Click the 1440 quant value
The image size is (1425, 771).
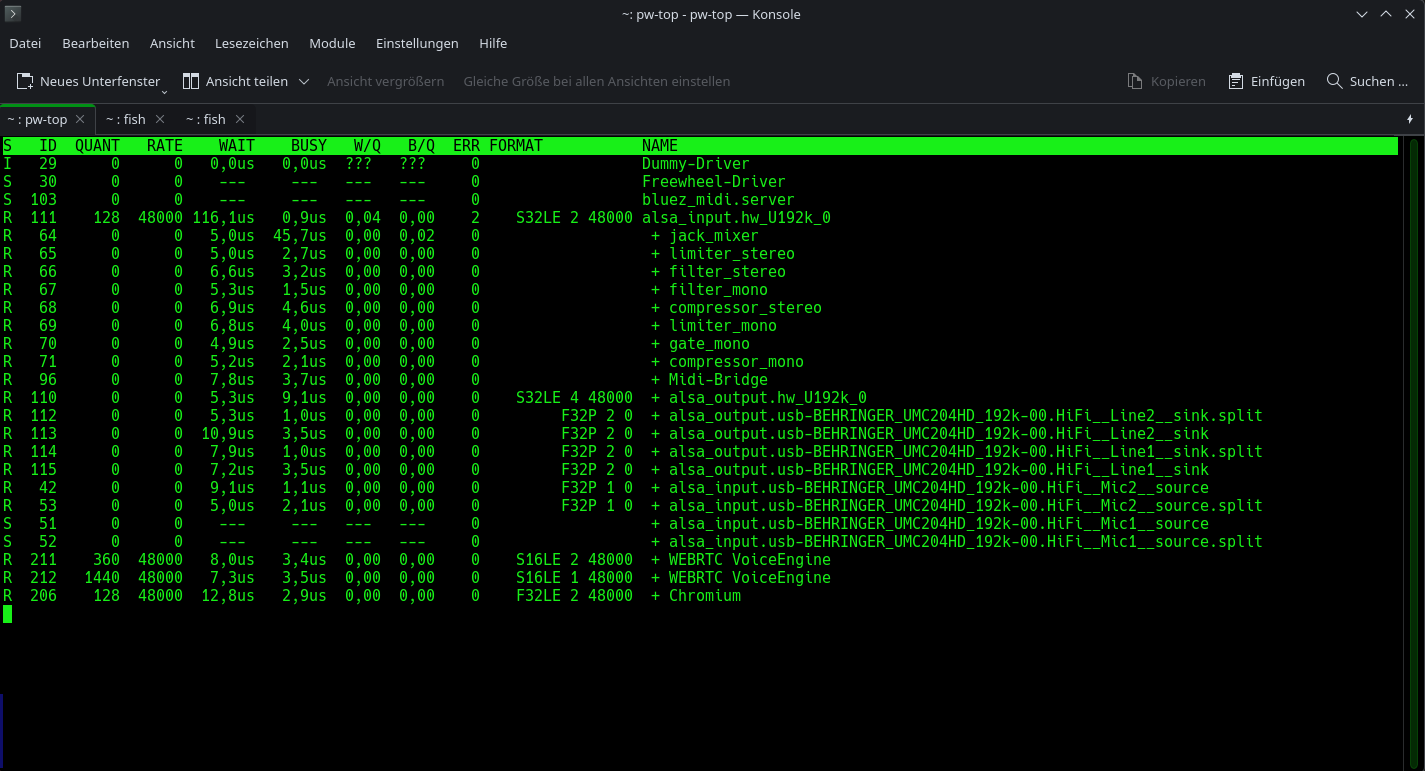pyautogui.click(x=102, y=578)
